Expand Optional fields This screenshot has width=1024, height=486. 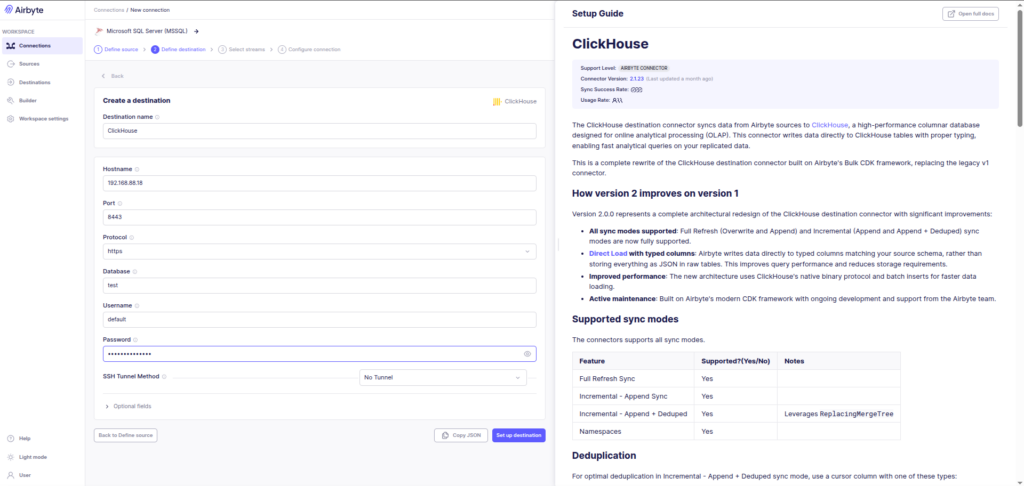point(128,406)
